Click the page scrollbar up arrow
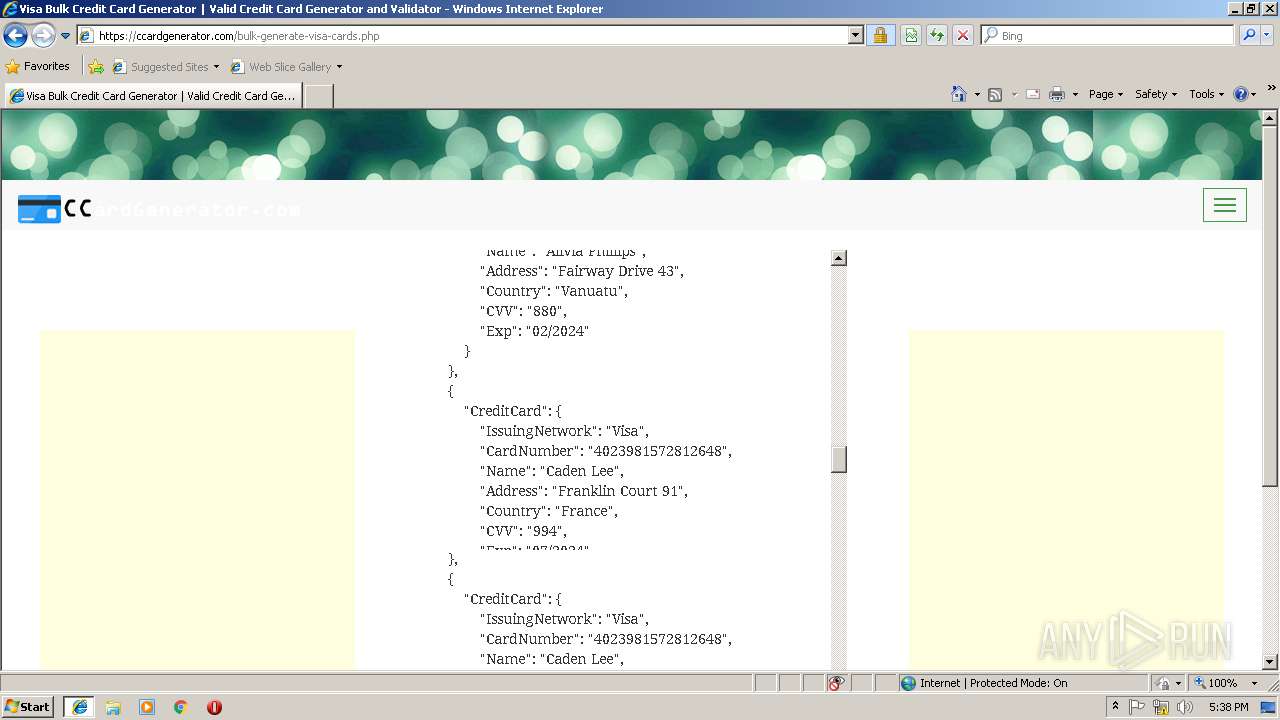Image resolution: width=1280 pixels, height=720 pixels. 1270,119
